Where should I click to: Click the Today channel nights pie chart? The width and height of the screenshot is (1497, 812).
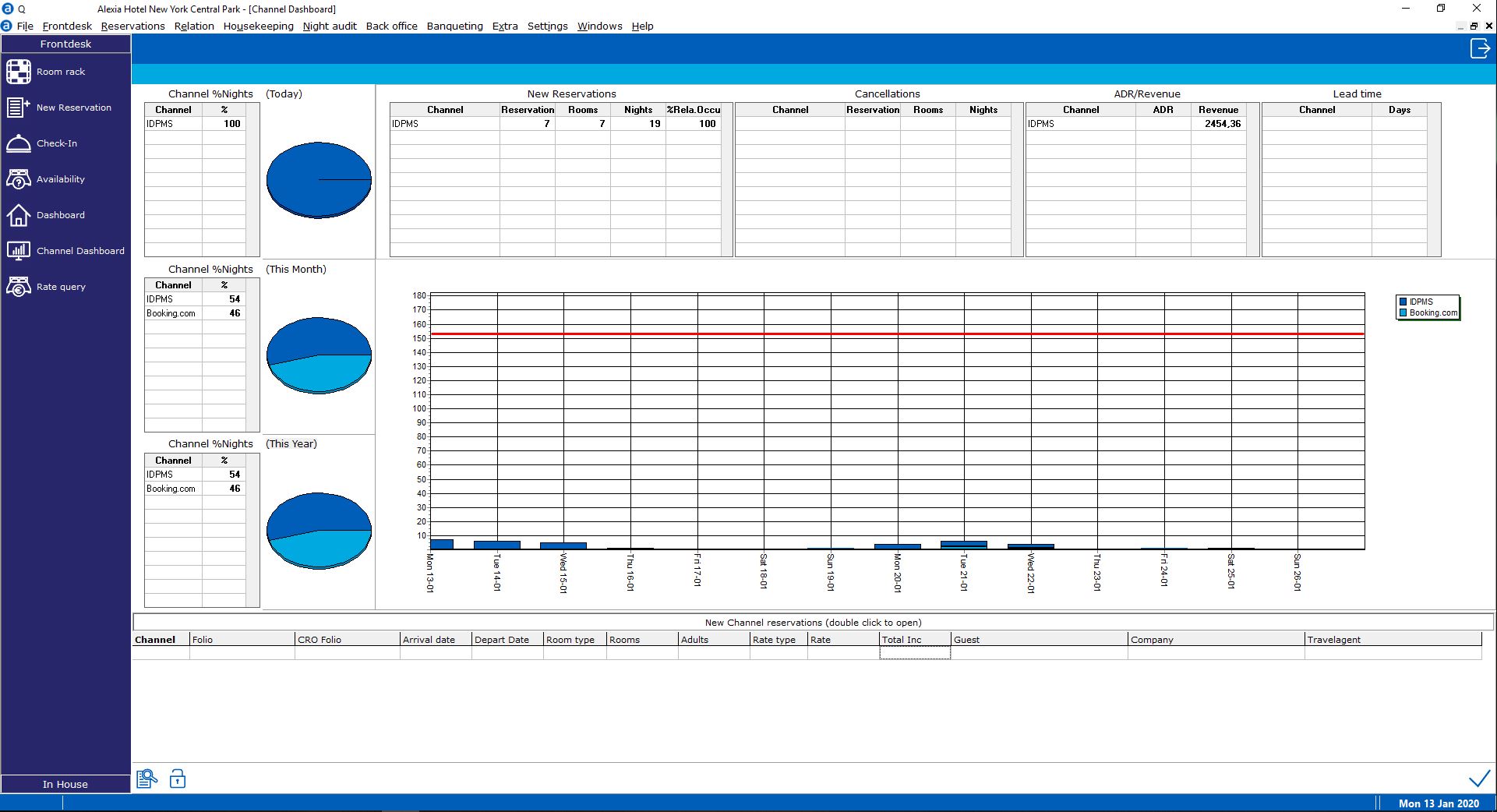[x=319, y=180]
